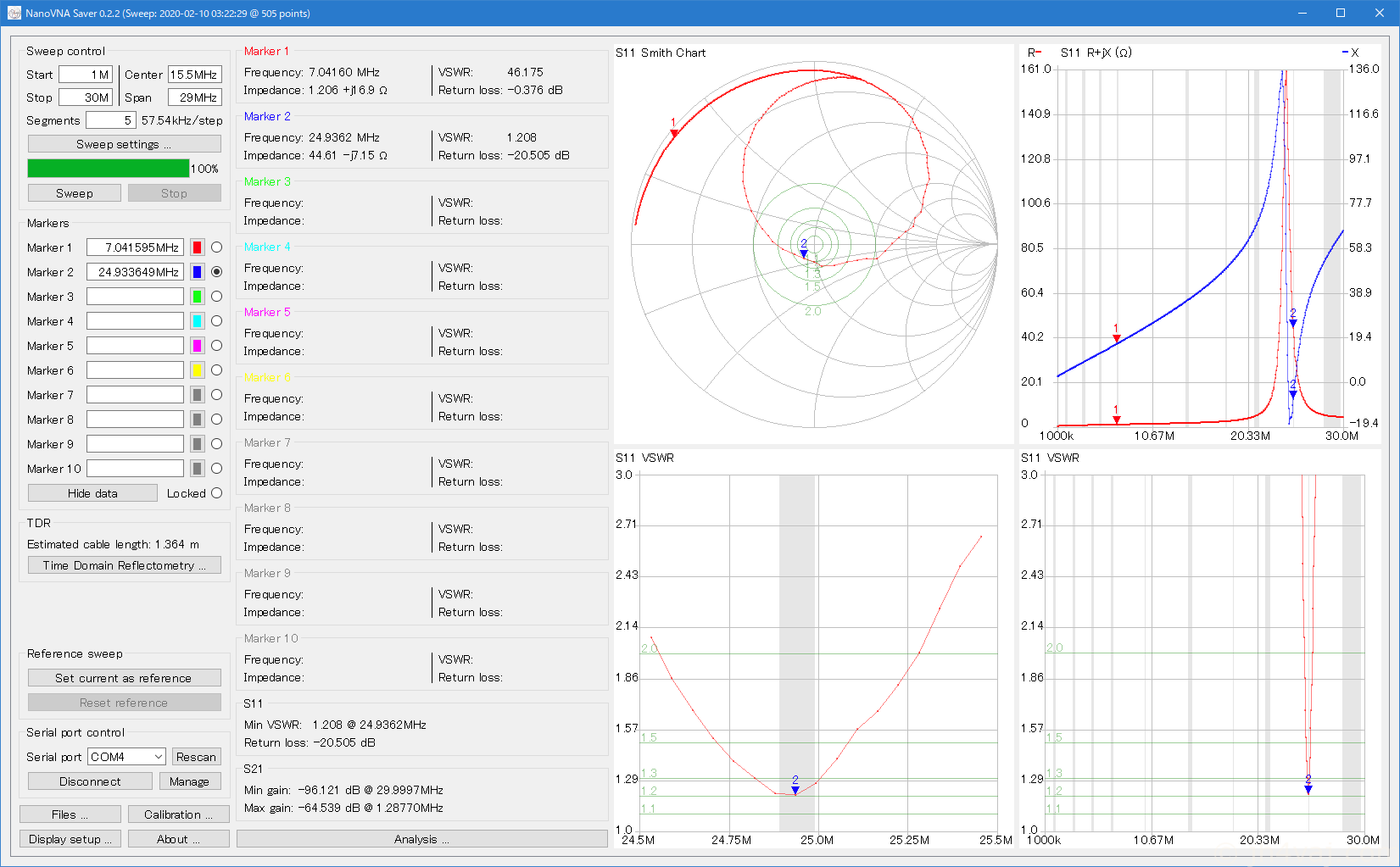Click the NanoVNA Saver title bar app icon
The image size is (1400, 867).
[x=14, y=13]
